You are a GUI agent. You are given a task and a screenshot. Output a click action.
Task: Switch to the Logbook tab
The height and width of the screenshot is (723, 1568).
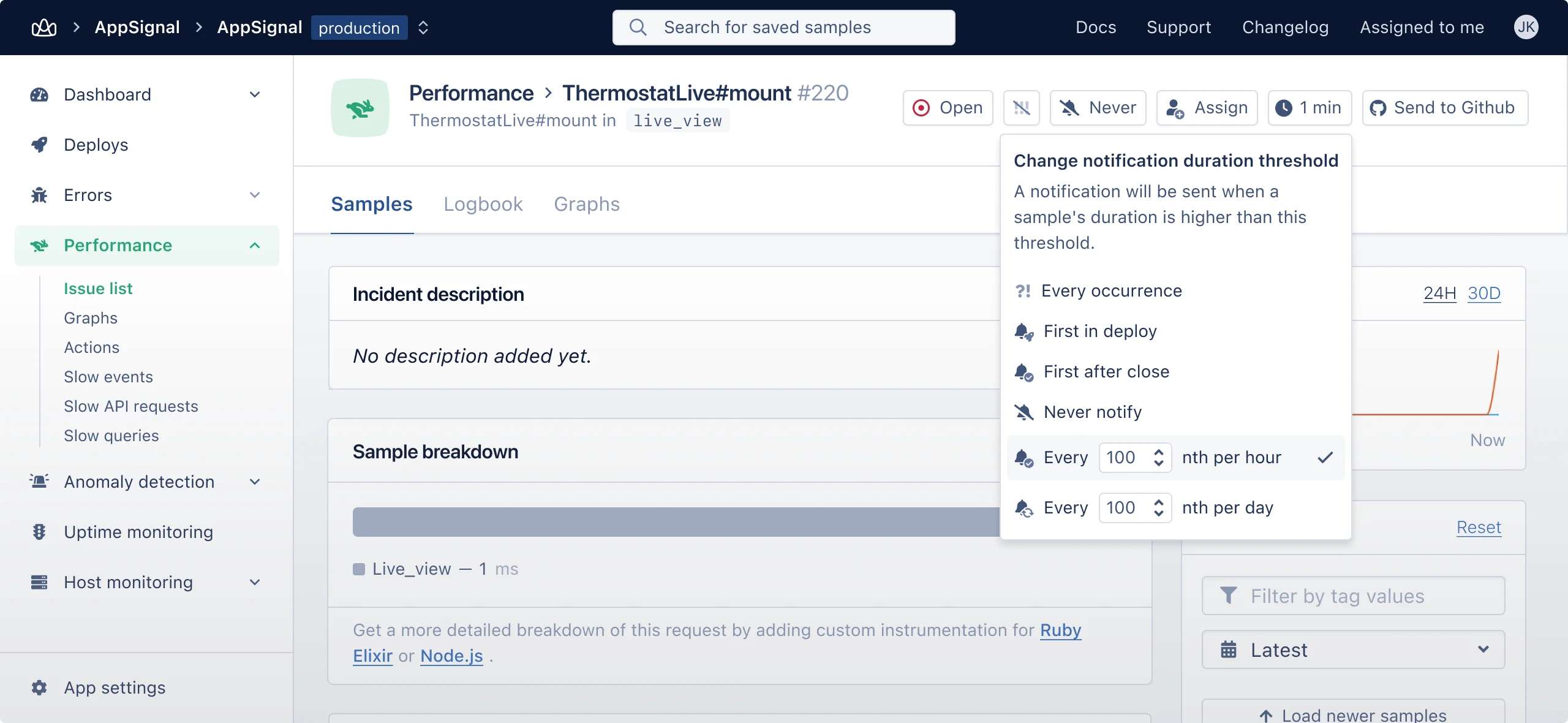click(x=483, y=204)
